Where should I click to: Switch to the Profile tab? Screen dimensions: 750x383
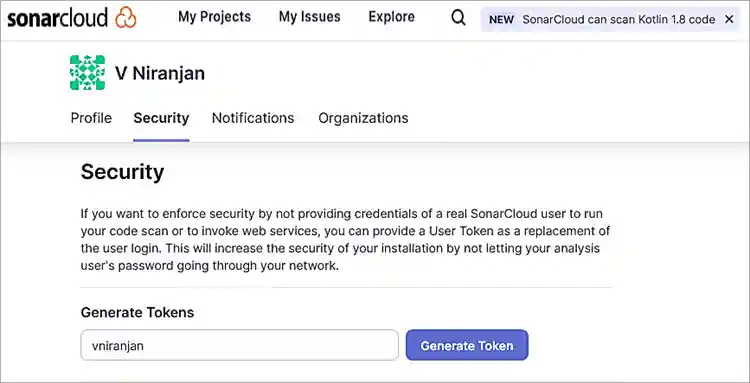[91, 118]
